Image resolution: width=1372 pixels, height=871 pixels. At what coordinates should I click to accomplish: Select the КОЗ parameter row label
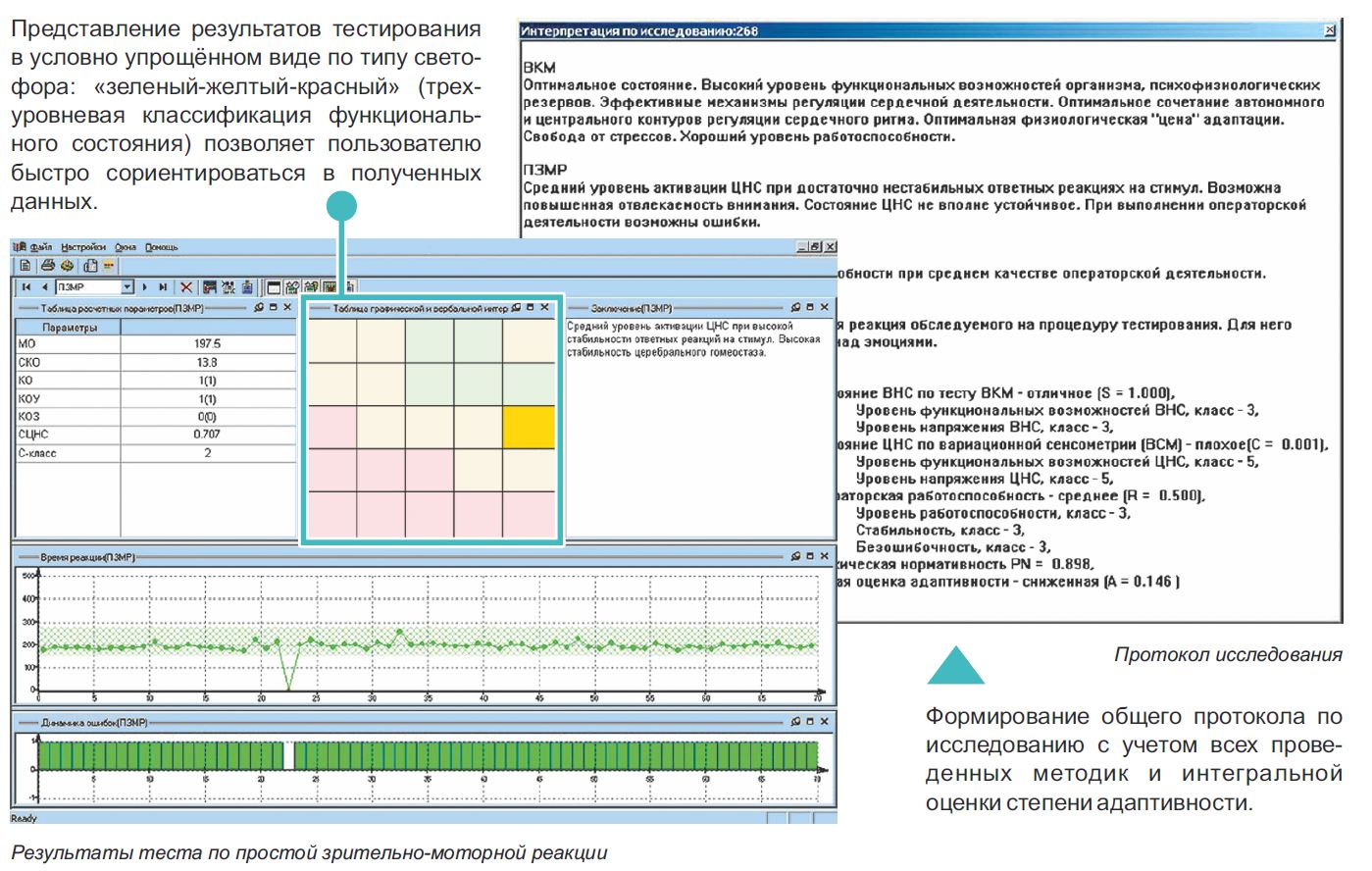click(x=29, y=416)
